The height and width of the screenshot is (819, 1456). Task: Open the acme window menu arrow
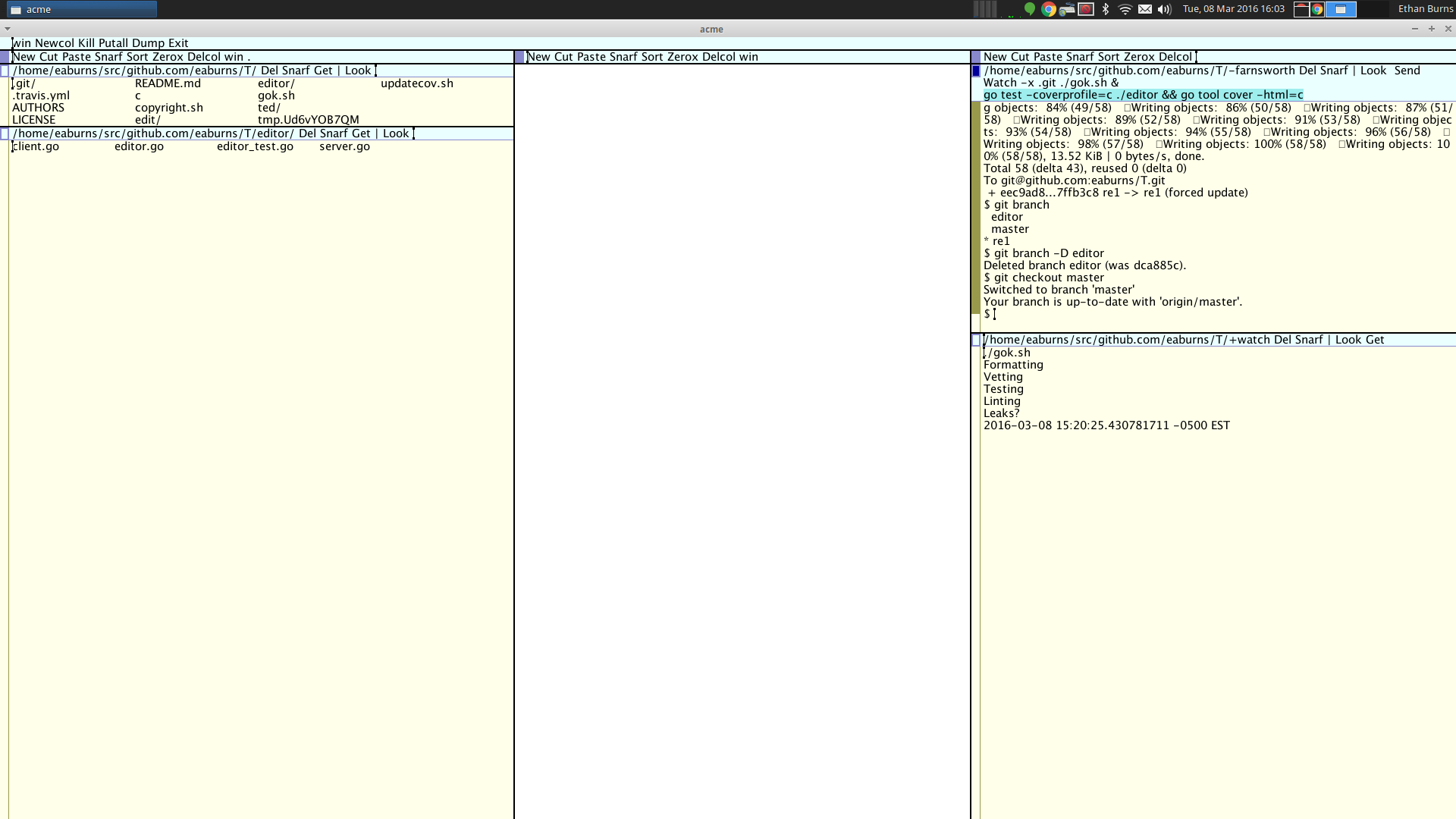(x=7, y=29)
